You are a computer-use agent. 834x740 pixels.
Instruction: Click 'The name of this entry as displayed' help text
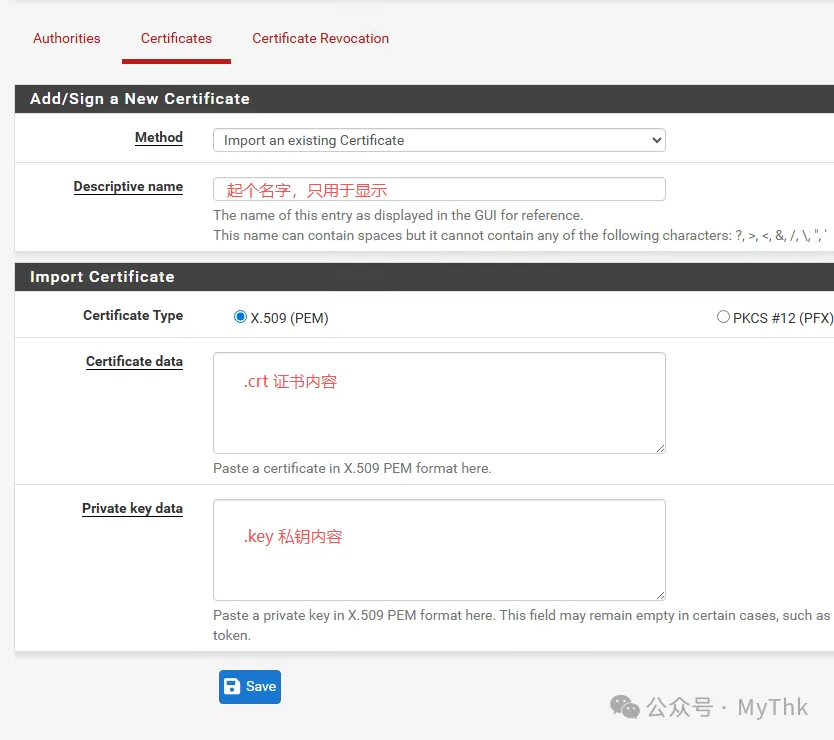click(398, 215)
